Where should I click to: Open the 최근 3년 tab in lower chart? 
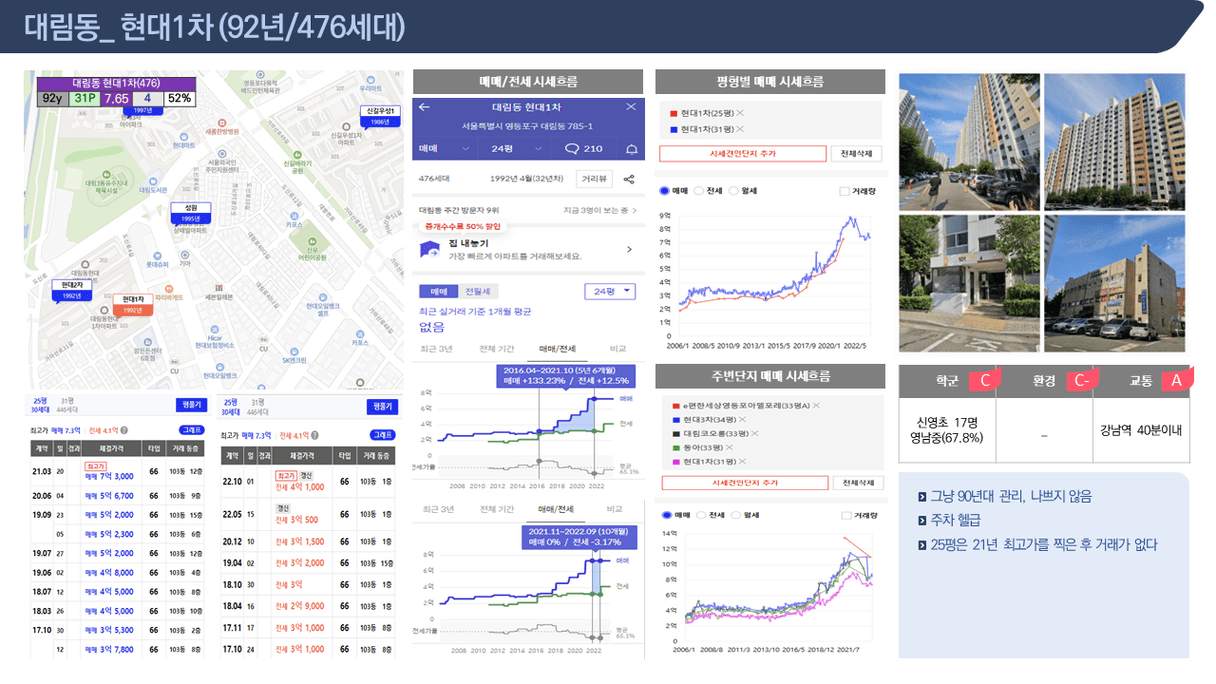pos(438,509)
